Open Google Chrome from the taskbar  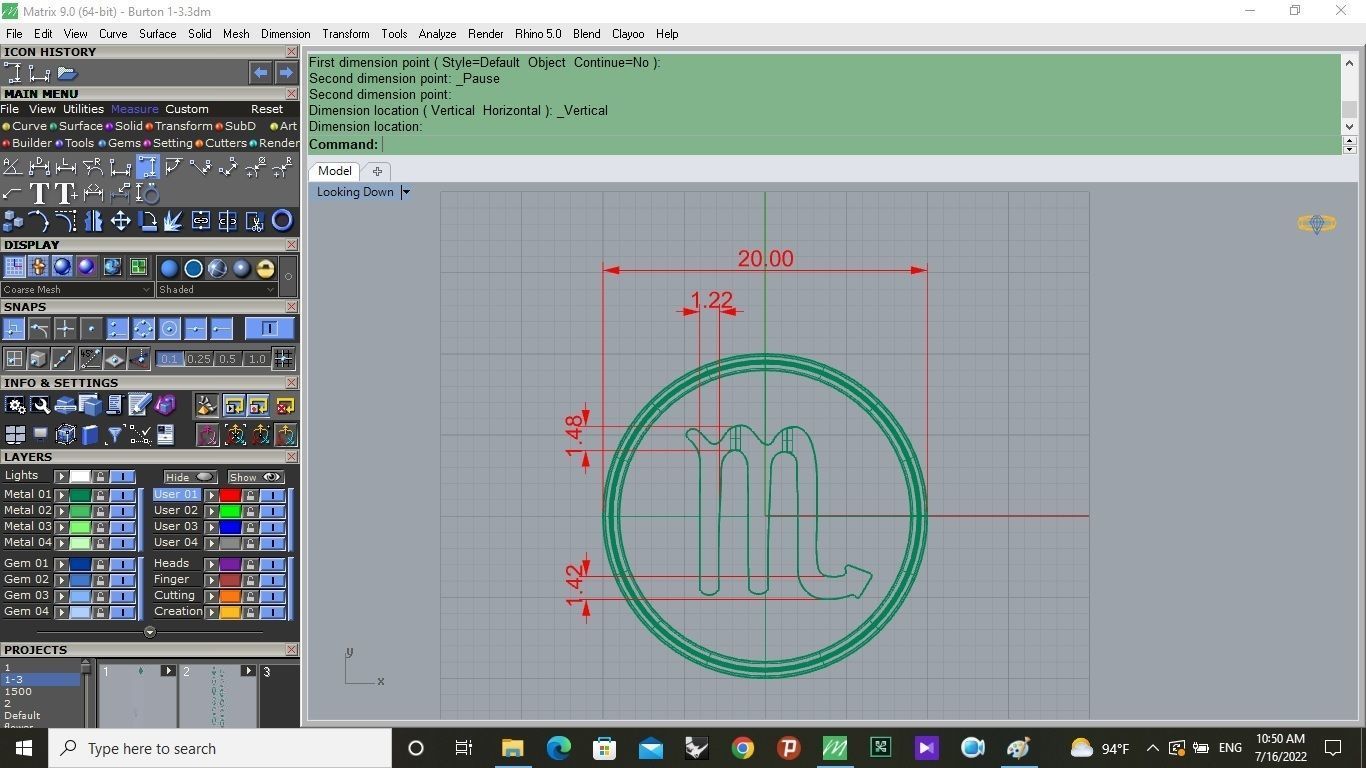(x=742, y=748)
